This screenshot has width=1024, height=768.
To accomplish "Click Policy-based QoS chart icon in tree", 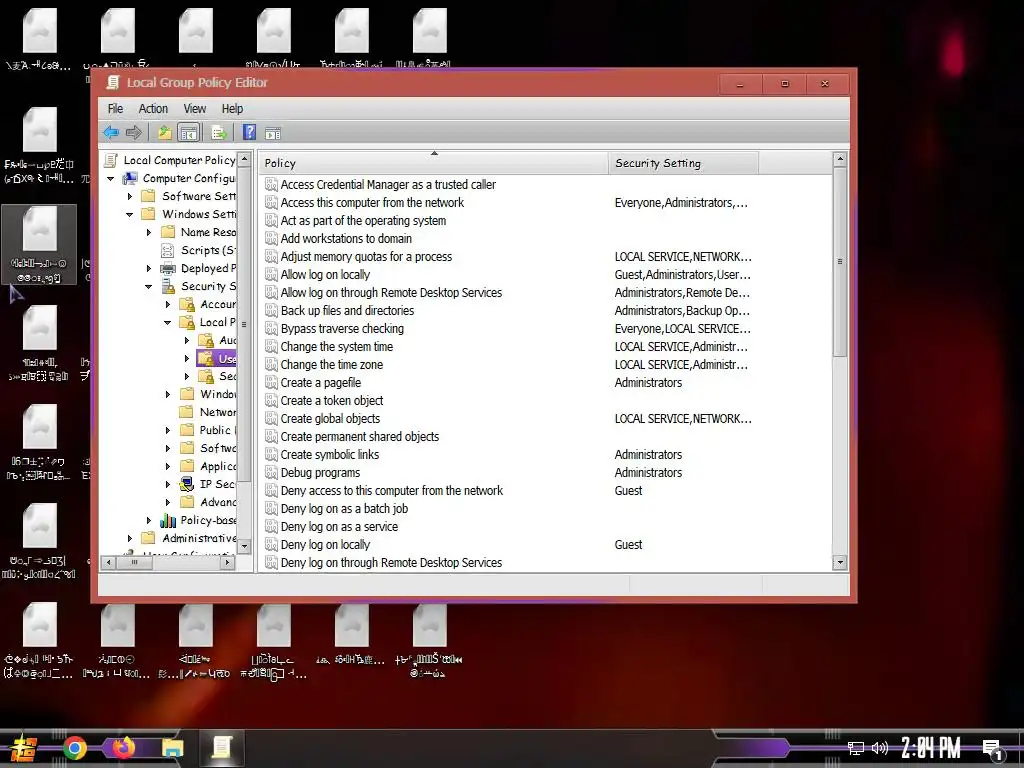I will (x=168, y=520).
